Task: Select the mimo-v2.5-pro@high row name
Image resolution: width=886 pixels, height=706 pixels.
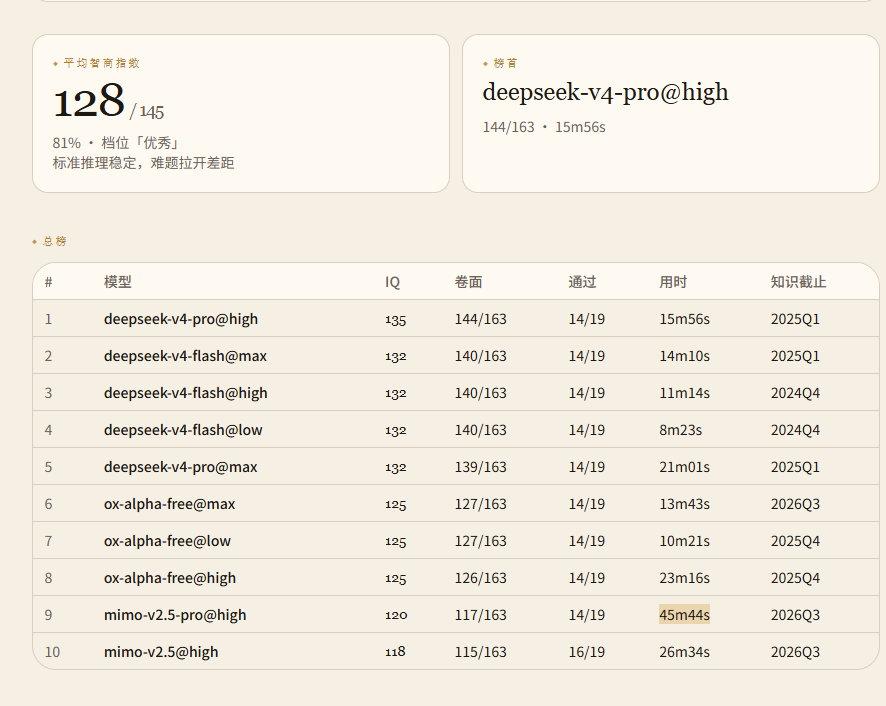Action: coord(175,615)
